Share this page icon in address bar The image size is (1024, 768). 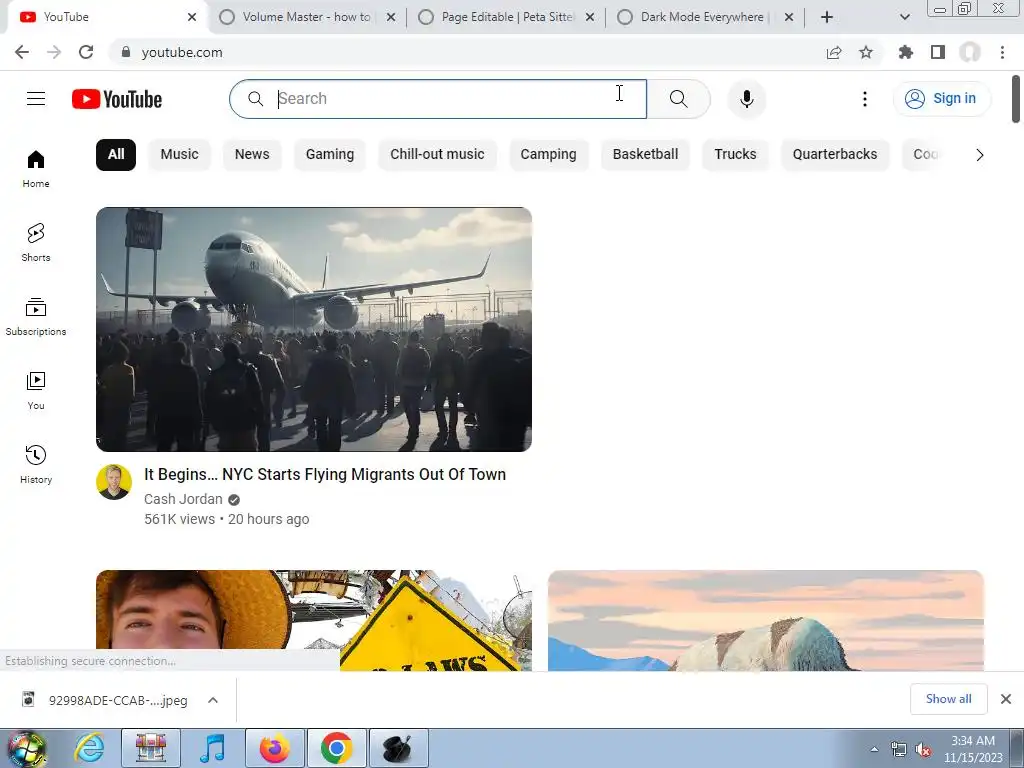tap(834, 52)
